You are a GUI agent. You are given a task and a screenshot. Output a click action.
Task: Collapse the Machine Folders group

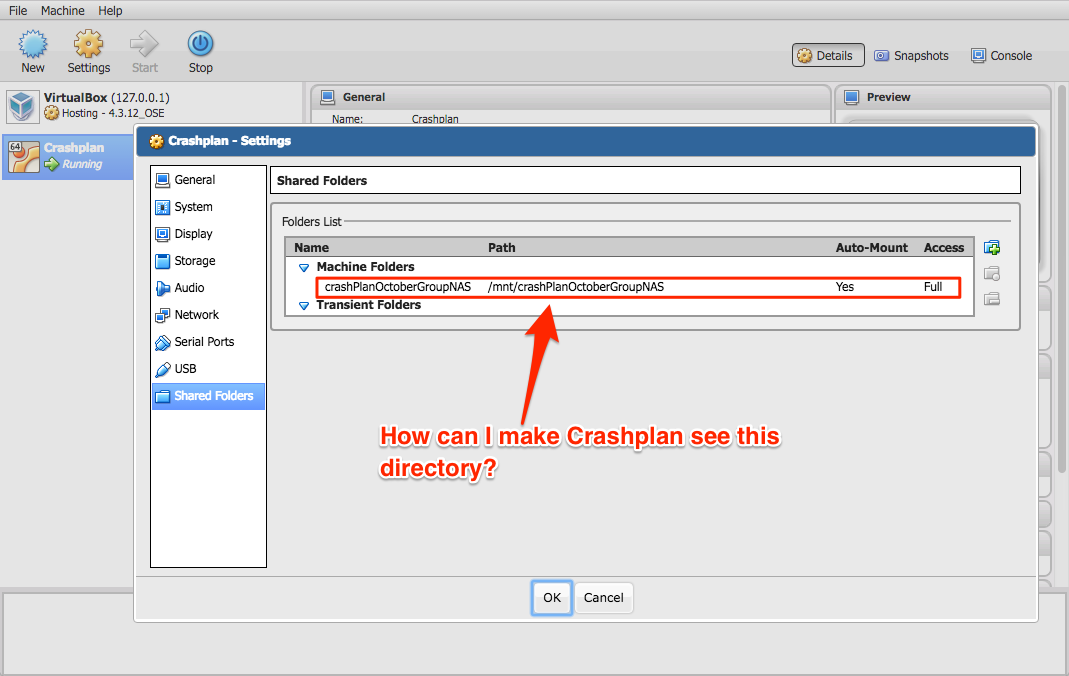[x=304, y=268]
